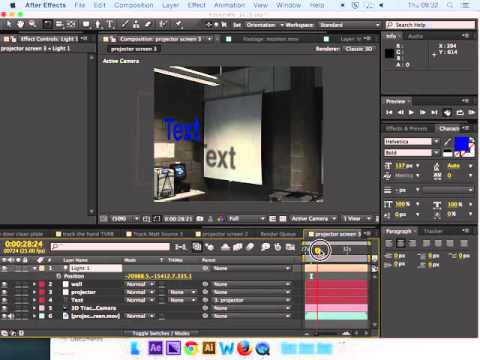
Task: Collapse the Light 1 layer properties
Action: [34, 268]
